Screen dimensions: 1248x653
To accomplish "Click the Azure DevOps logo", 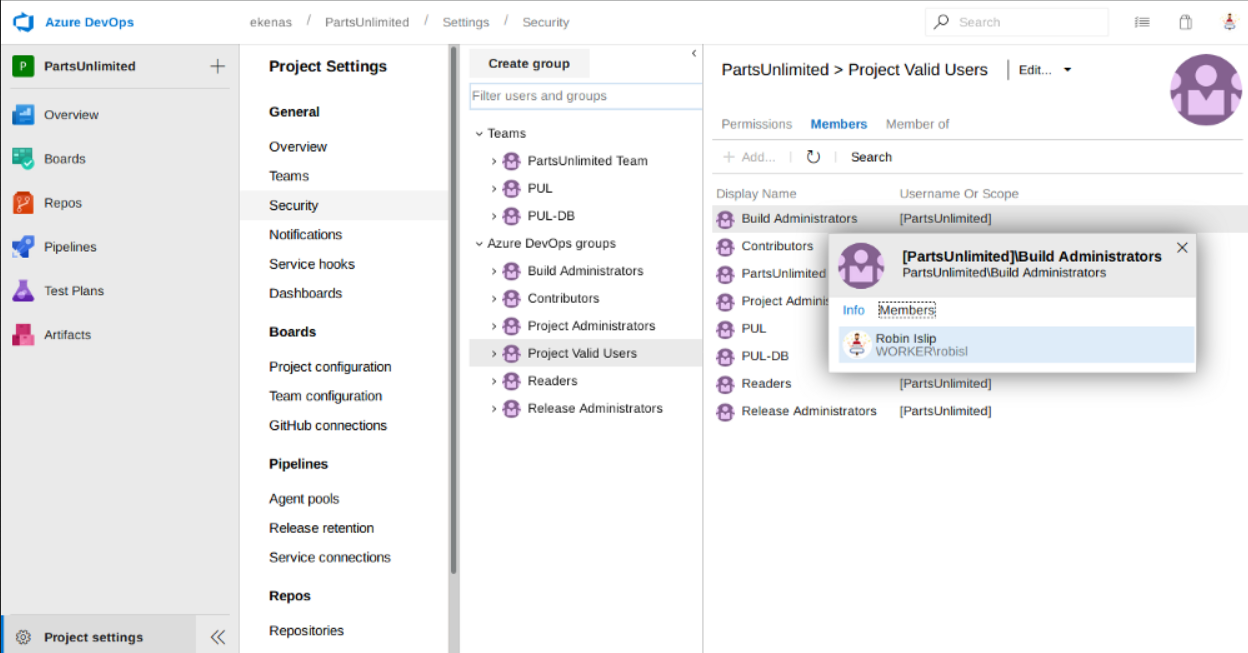I will point(24,22).
